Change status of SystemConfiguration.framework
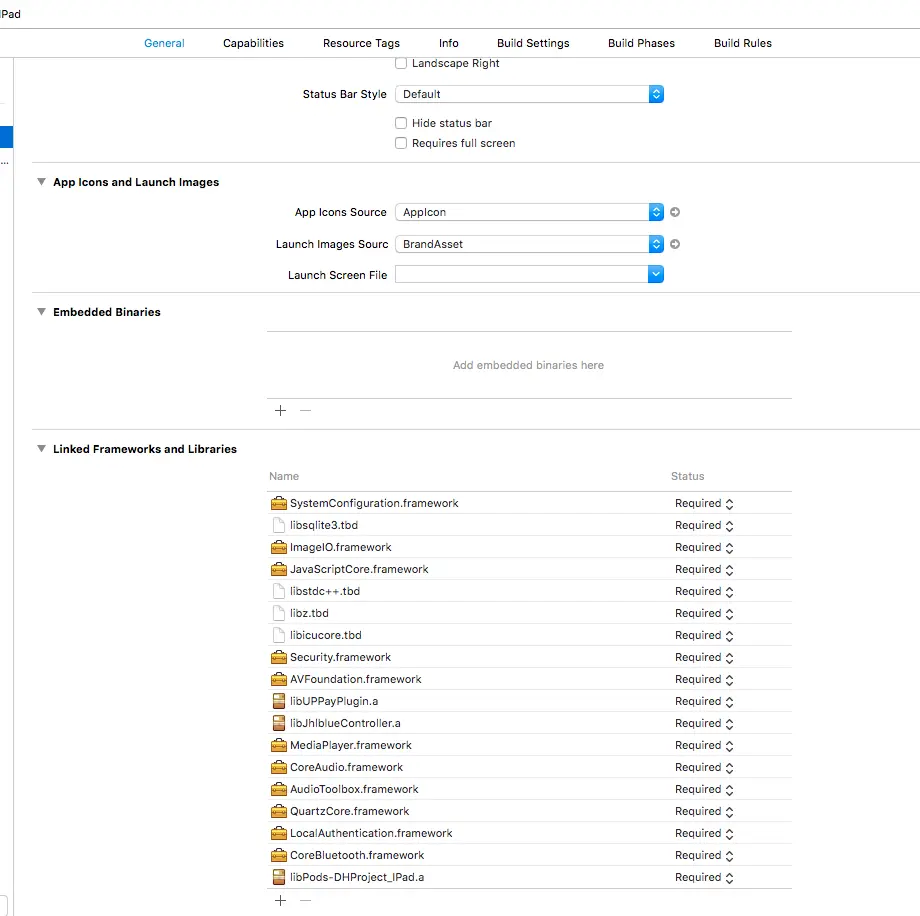The image size is (920, 916). 704,503
